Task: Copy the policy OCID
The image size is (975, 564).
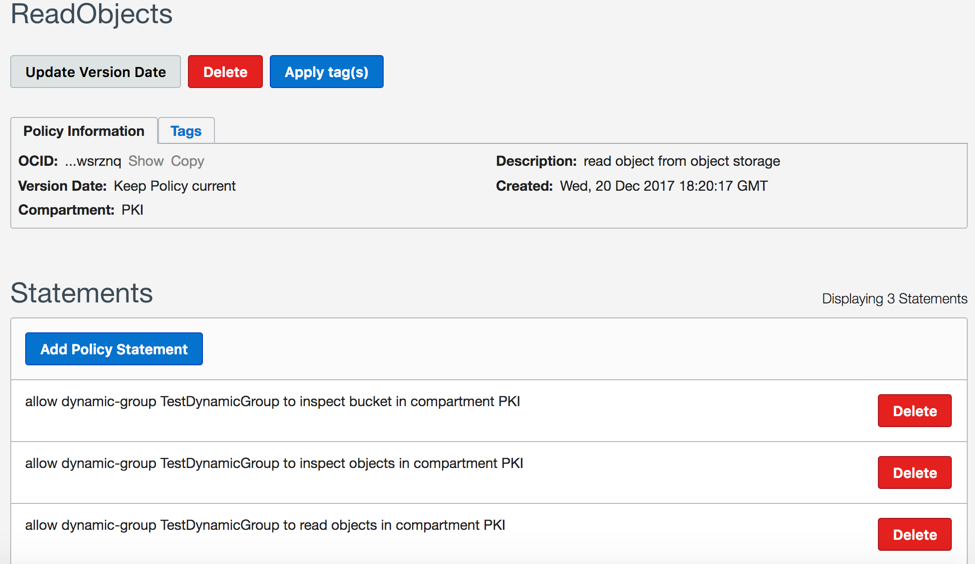Action: (x=187, y=161)
